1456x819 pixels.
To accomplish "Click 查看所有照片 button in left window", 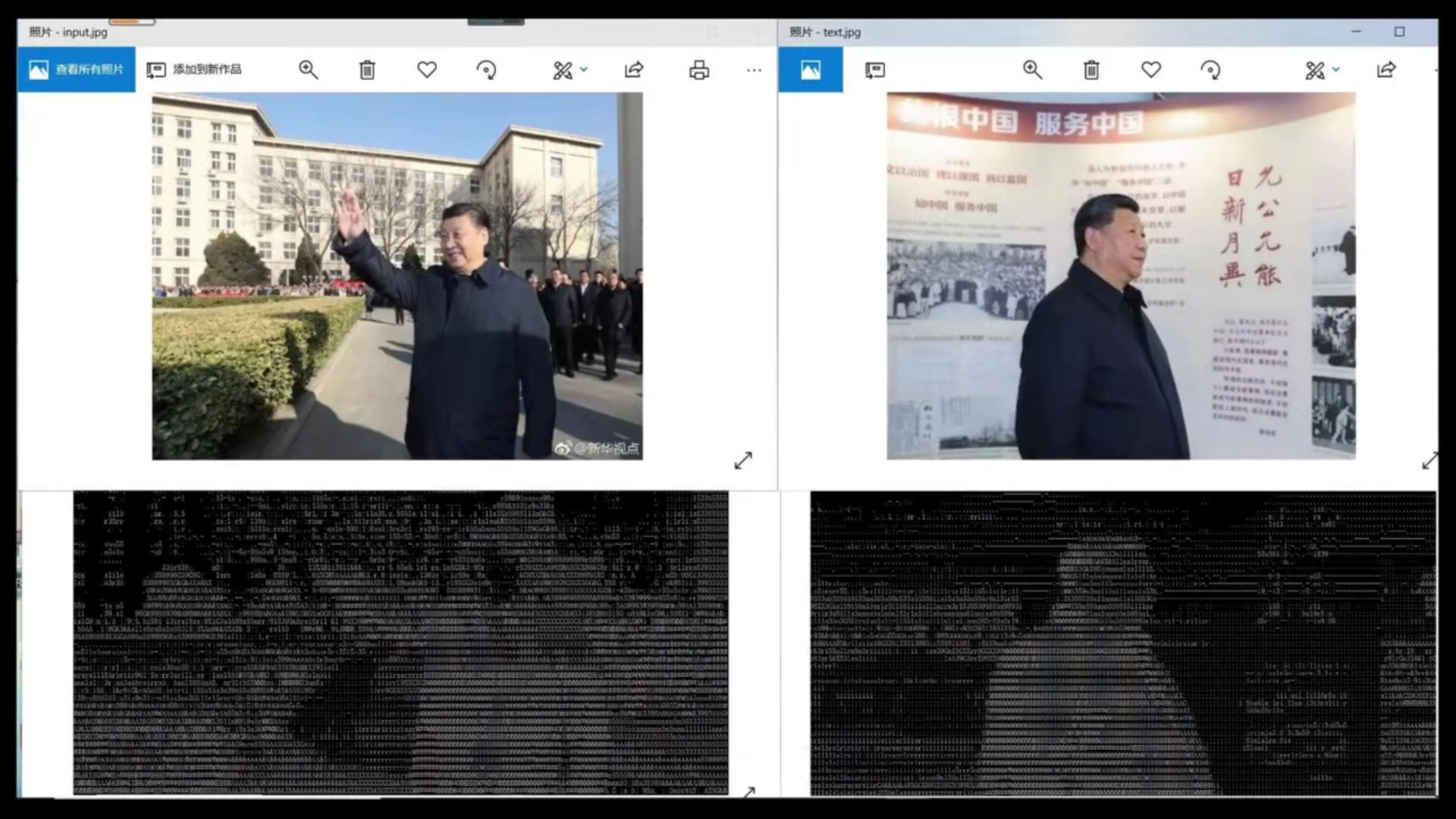I will [77, 70].
